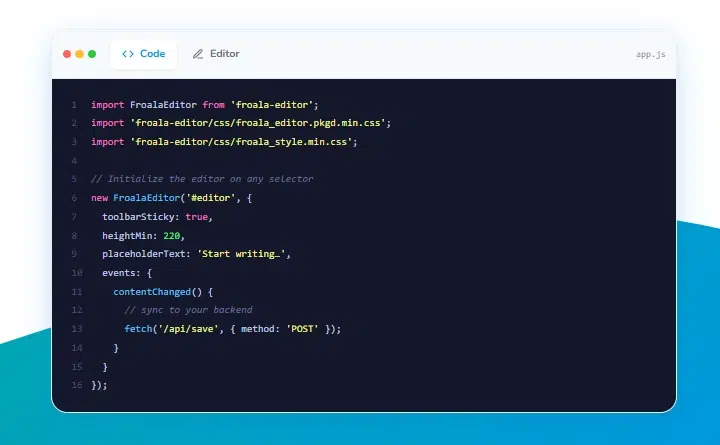
Task: Click the froala_style.min.css import path
Action: tap(241, 142)
